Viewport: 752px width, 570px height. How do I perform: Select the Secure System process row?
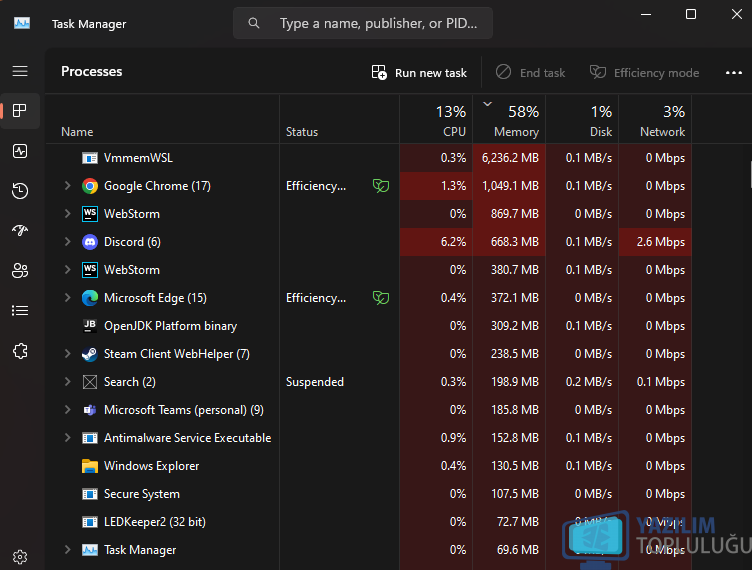click(368, 494)
